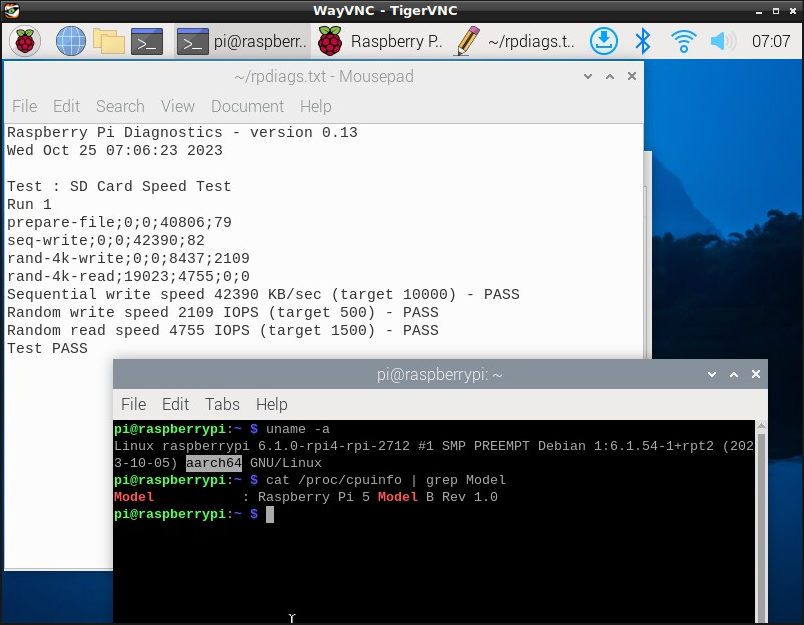Image resolution: width=804 pixels, height=625 pixels.
Task: Click the 'Wed Oct 25 07:06:23 2023' line
Action: [114, 150]
